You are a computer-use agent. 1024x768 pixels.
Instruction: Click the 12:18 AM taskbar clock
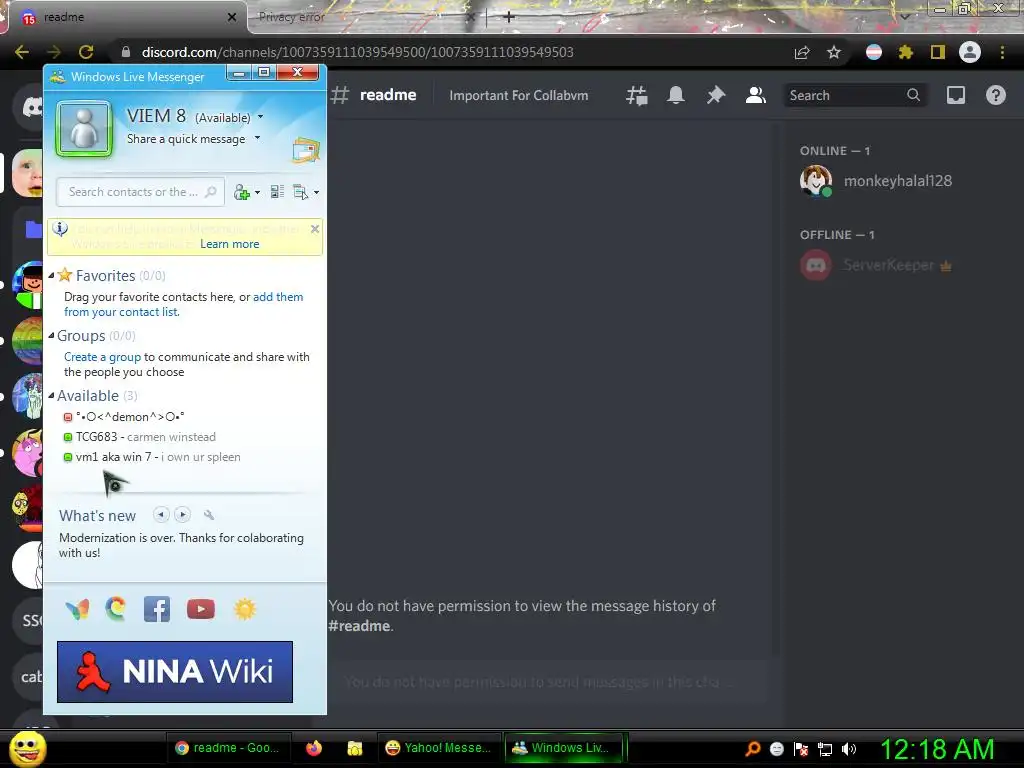click(938, 749)
